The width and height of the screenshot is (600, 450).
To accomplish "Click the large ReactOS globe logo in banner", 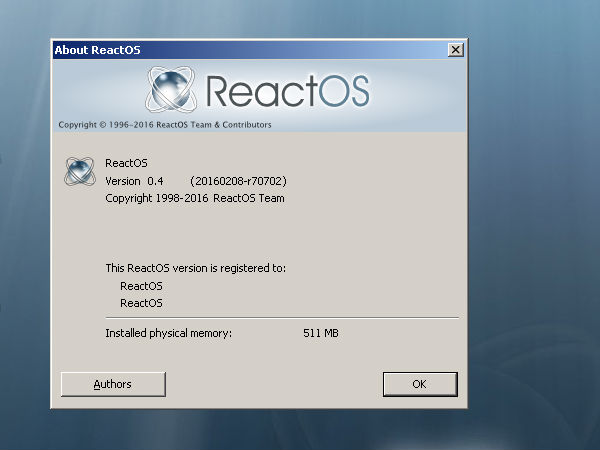I will pyautogui.click(x=174, y=89).
